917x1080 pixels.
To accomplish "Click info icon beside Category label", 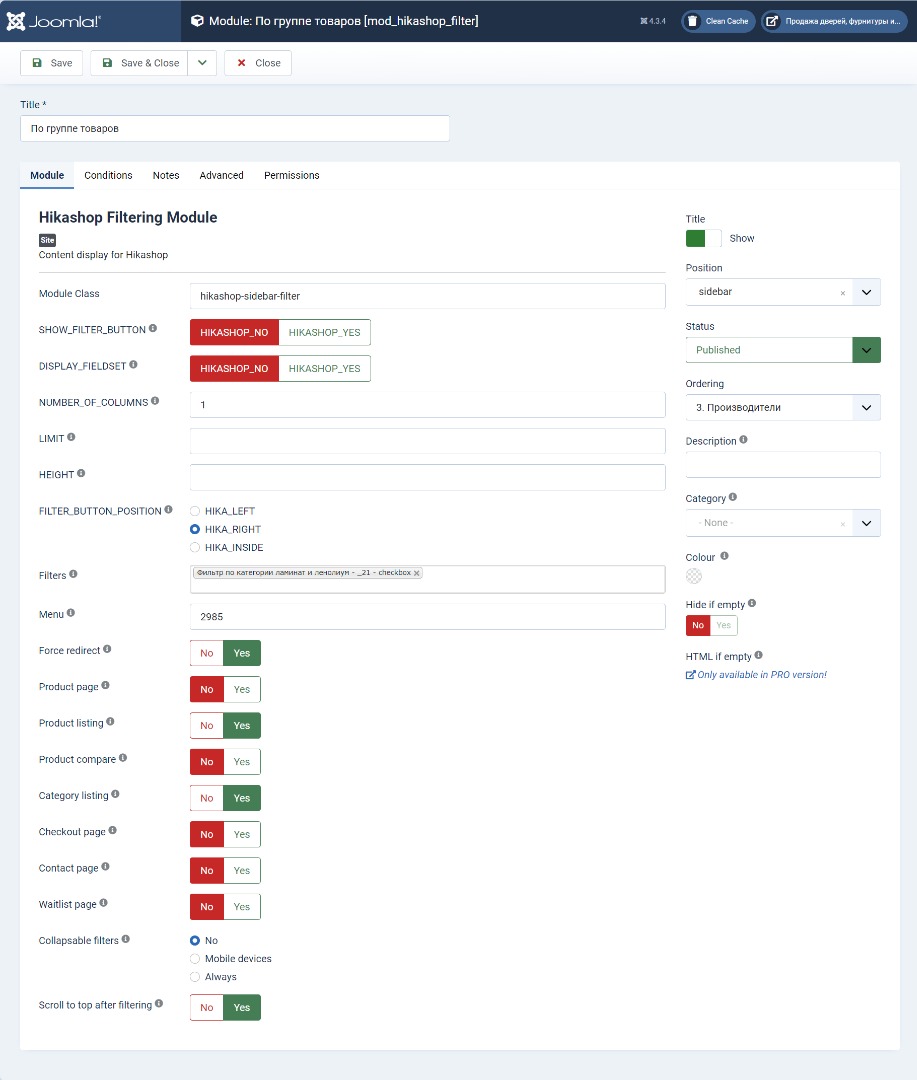I will pos(732,497).
